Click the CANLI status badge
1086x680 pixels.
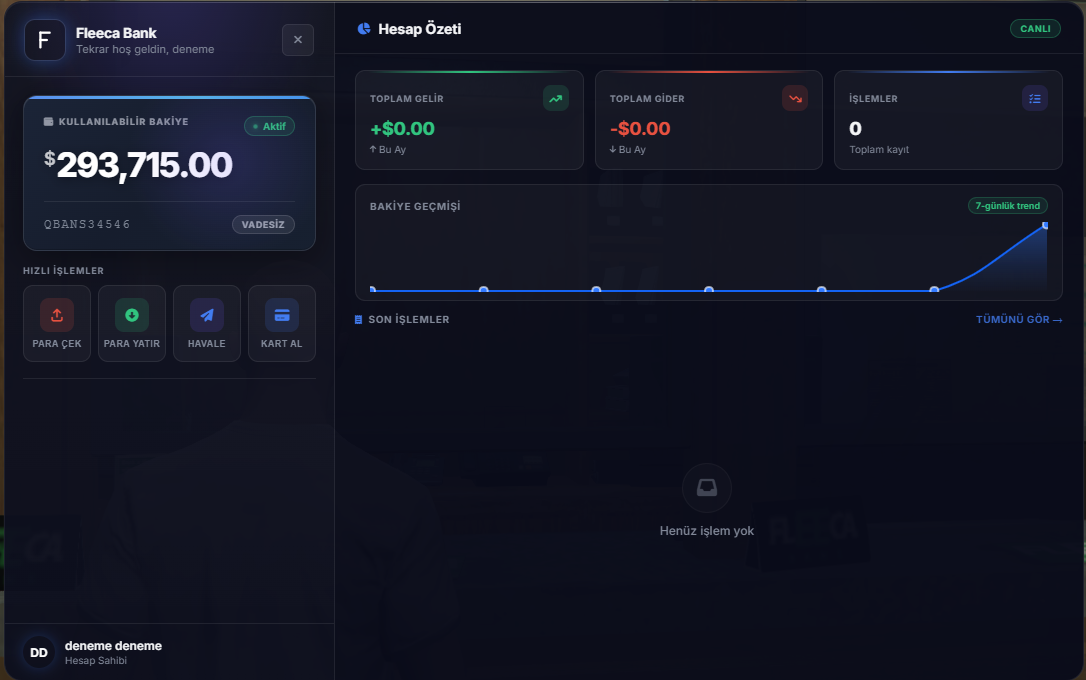1035,28
